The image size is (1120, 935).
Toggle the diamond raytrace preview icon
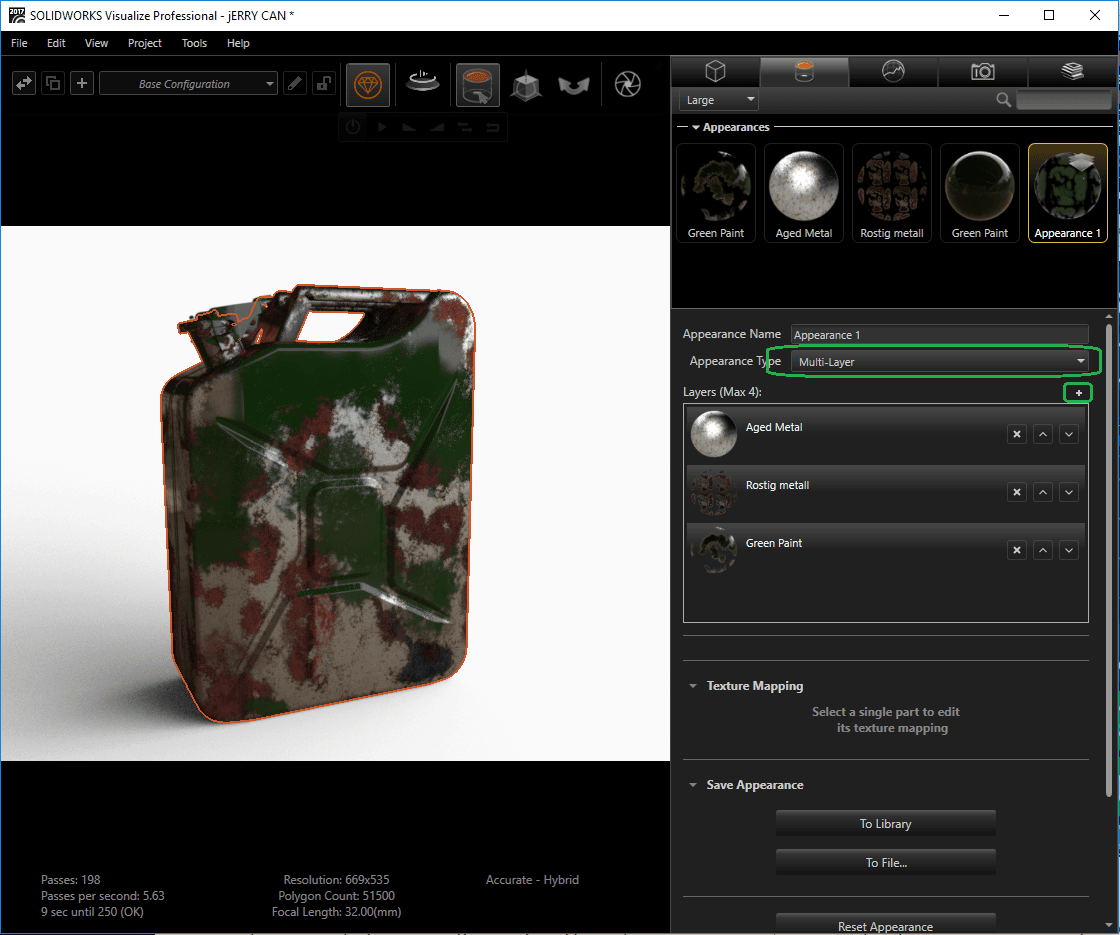pyautogui.click(x=368, y=85)
